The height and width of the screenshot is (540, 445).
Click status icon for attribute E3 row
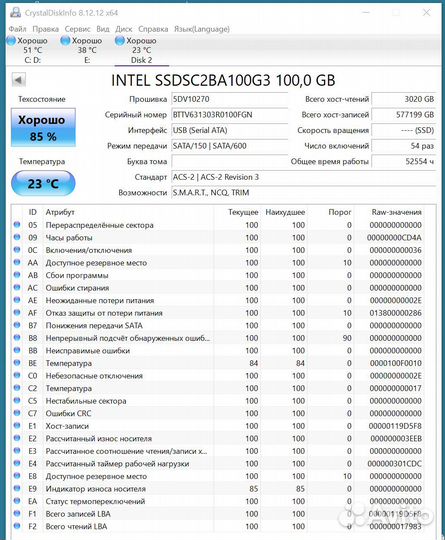click(x=17, y=450)
